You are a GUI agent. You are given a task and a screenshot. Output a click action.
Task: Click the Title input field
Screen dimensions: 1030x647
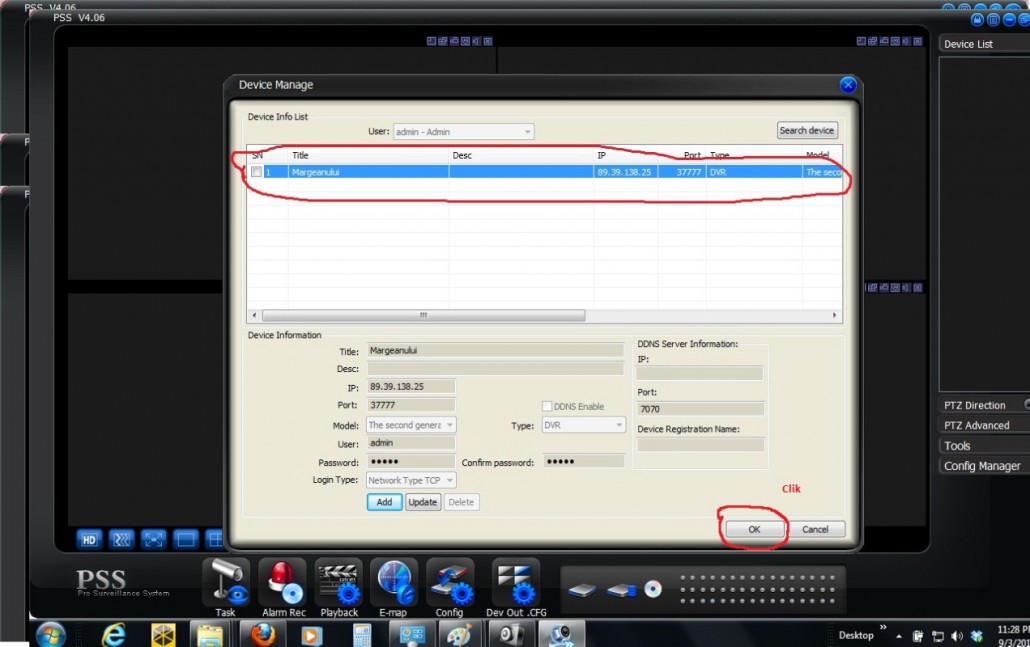[x=496, y=351]
